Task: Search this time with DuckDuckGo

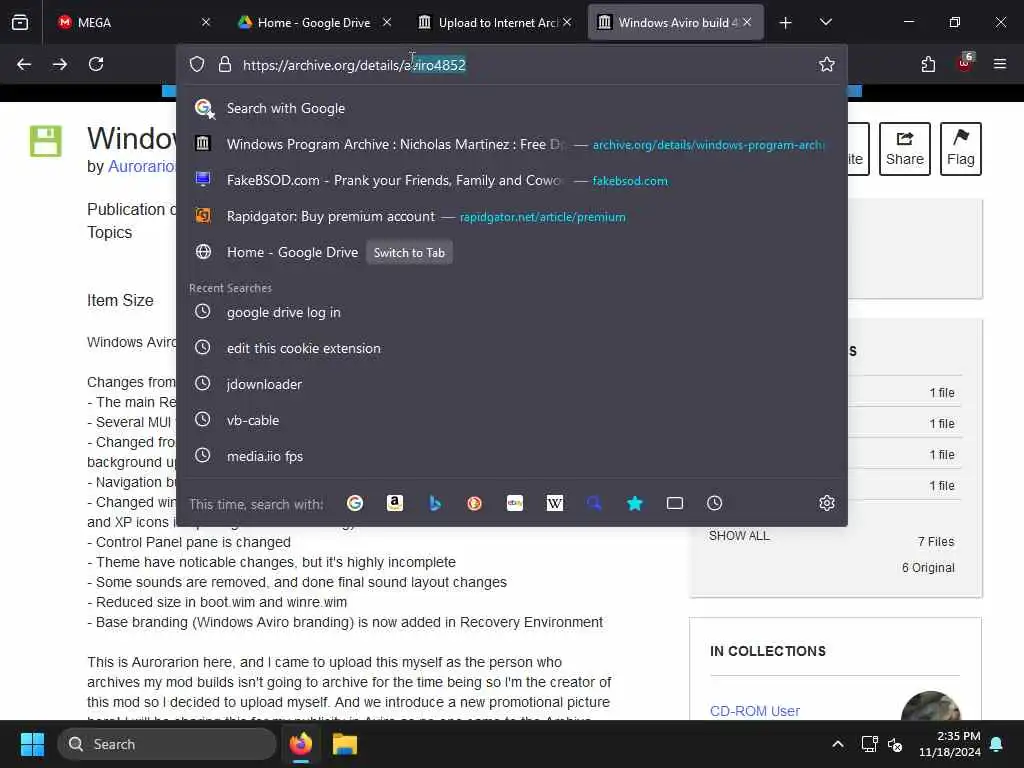Action: point(475,504)
